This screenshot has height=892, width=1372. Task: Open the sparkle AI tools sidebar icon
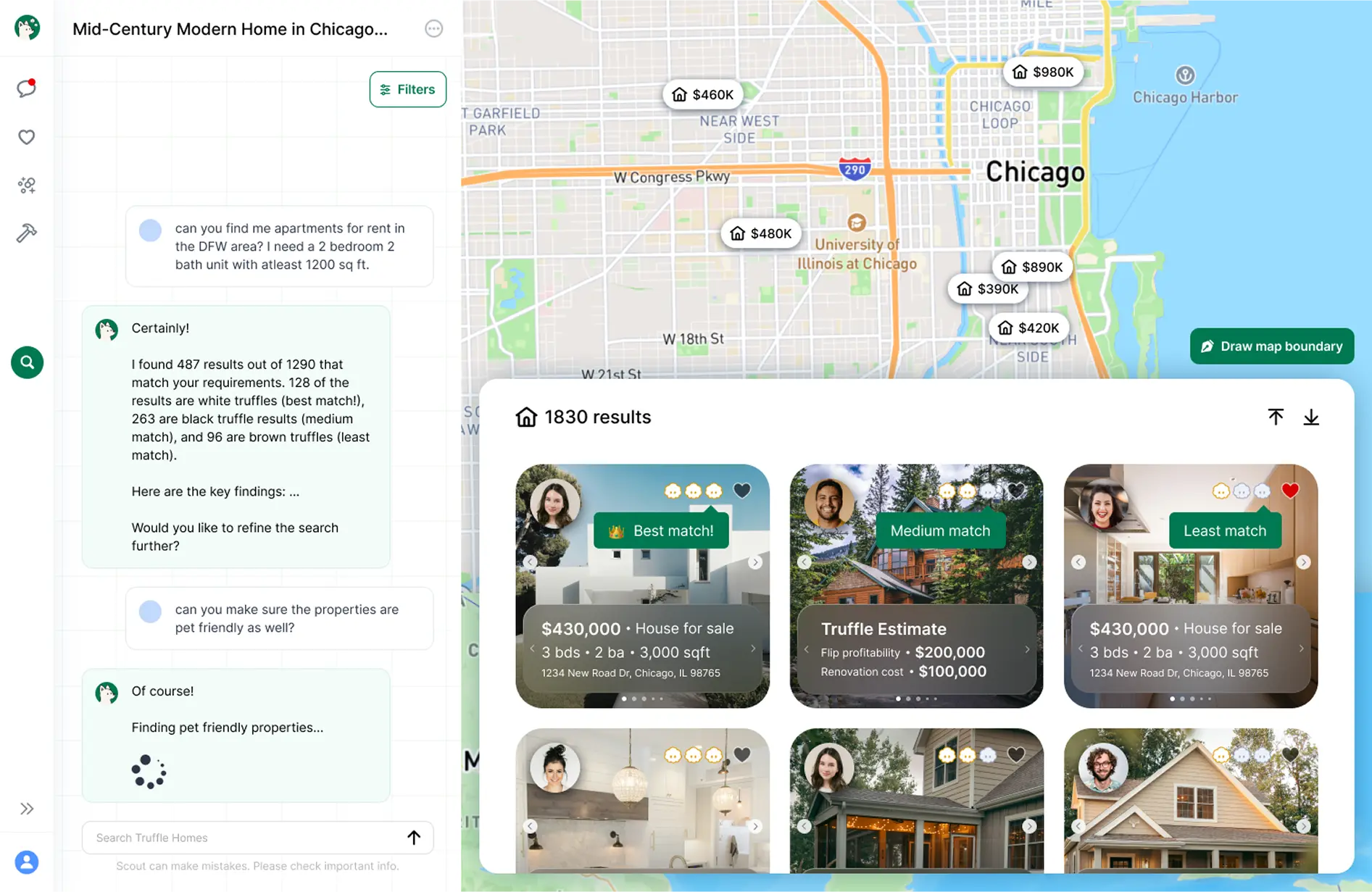[27, 186]
